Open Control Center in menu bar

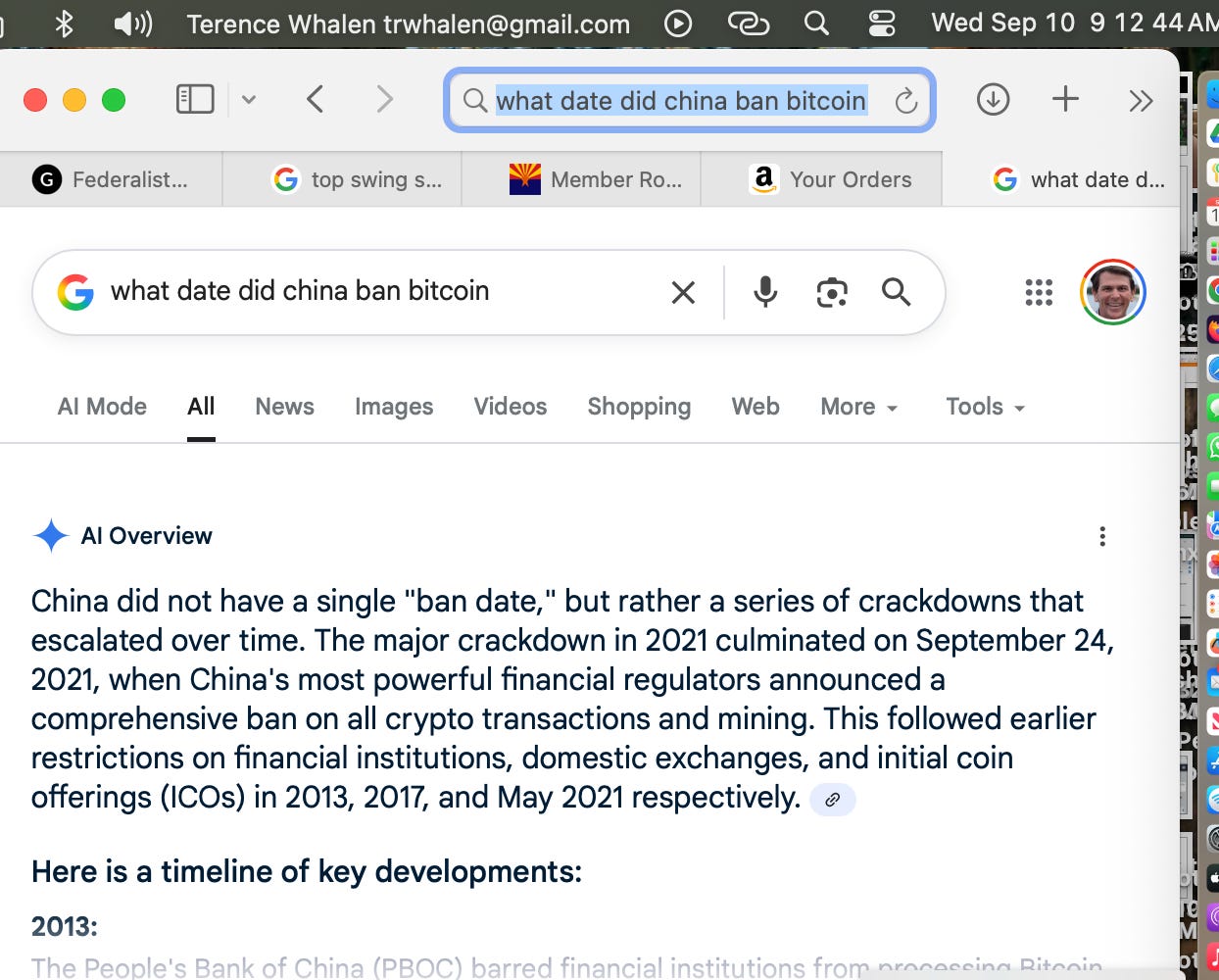(x=882, y=23)
